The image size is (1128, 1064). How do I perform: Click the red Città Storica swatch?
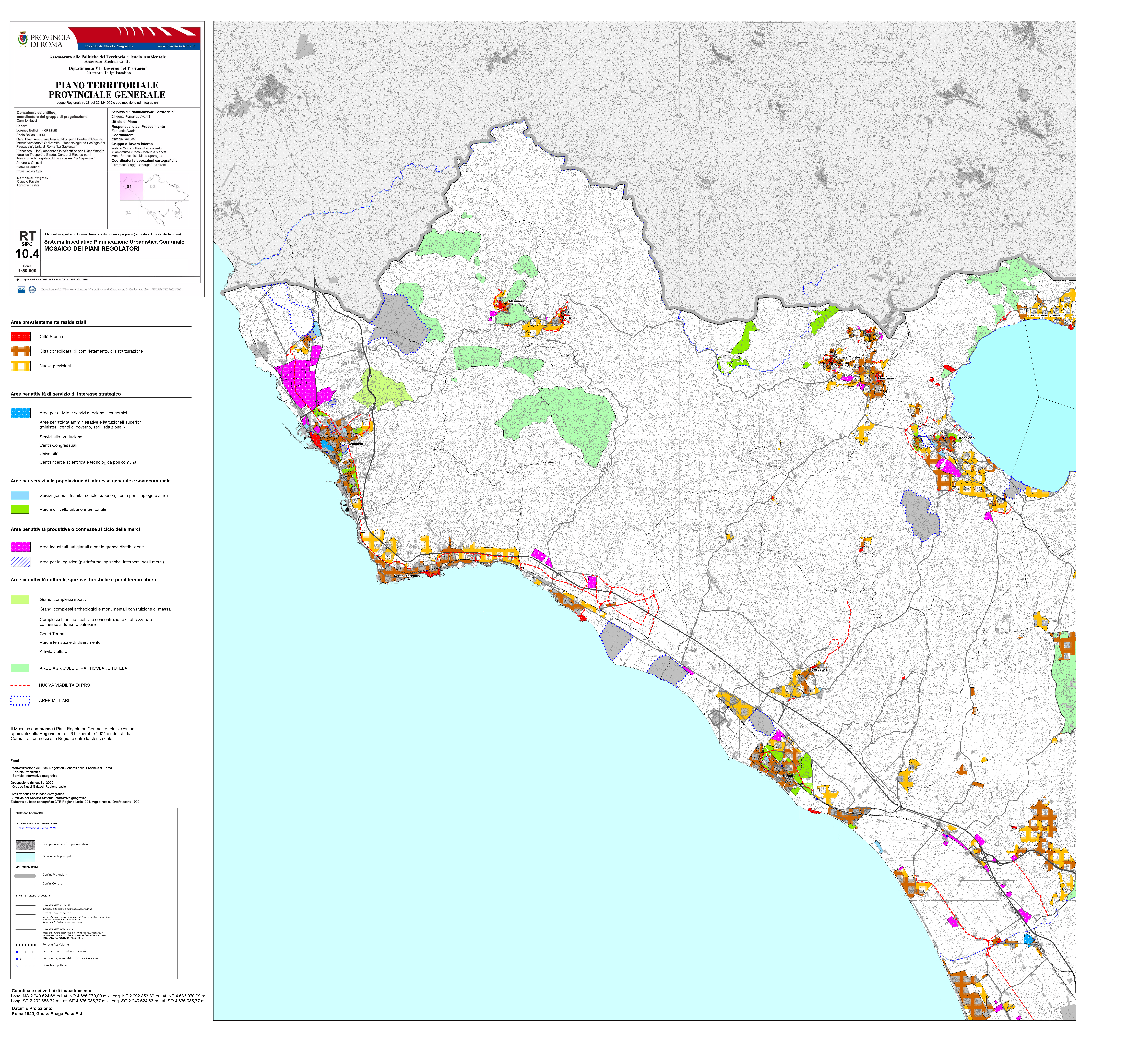(20, 337)
